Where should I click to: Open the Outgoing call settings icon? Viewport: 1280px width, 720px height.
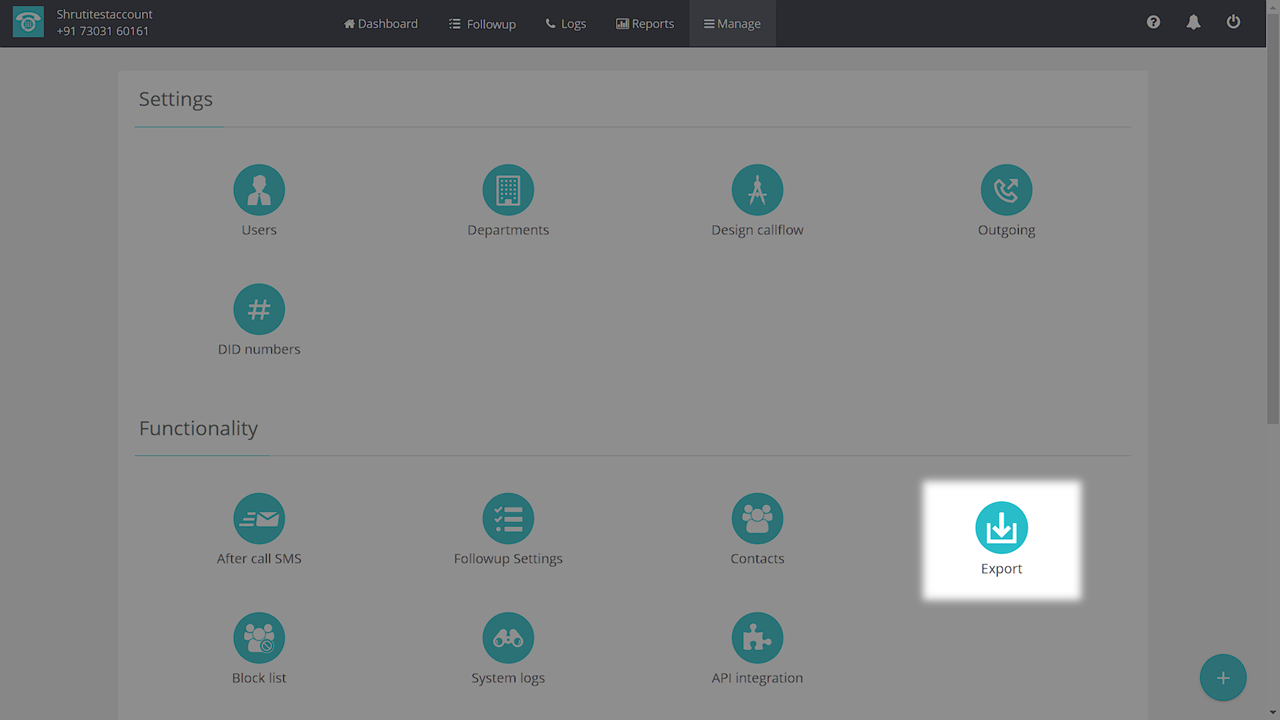tap(1006, 190)
